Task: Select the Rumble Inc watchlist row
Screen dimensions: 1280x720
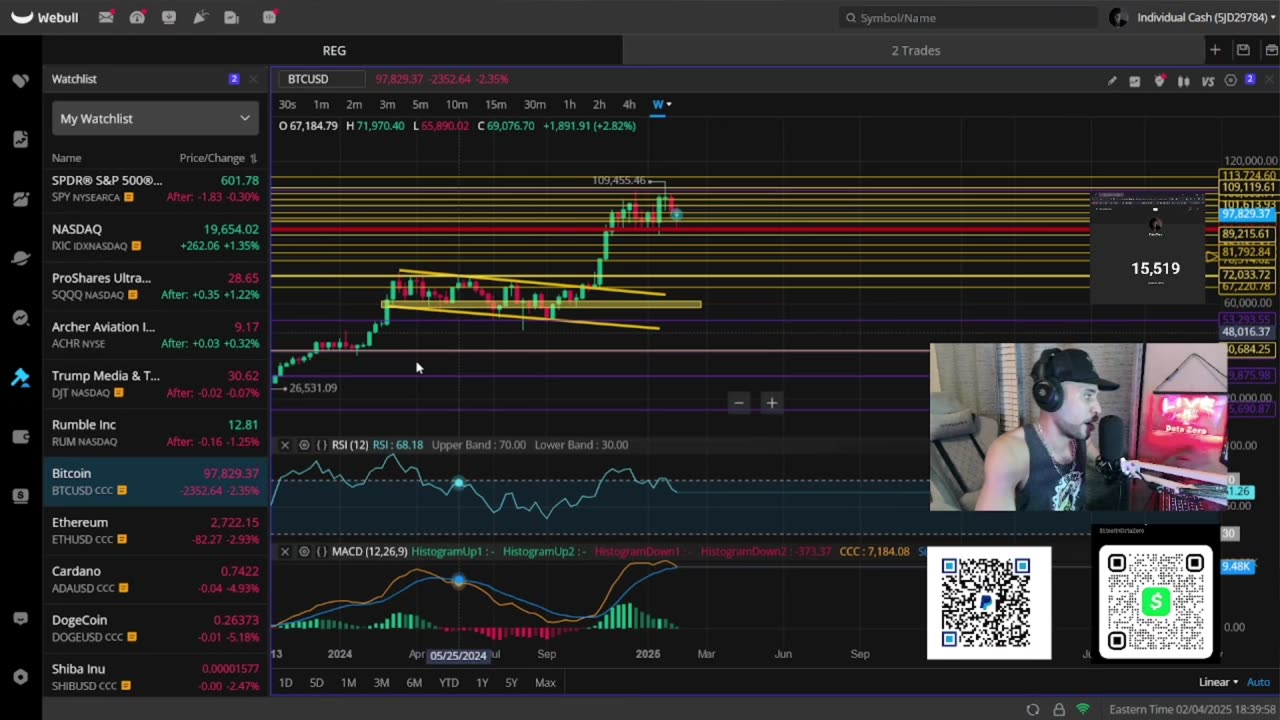Action: coord(157,432)
